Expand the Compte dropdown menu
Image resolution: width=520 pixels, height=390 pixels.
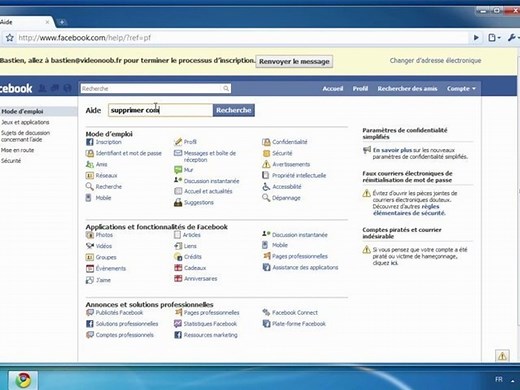[x=461, y=89]
